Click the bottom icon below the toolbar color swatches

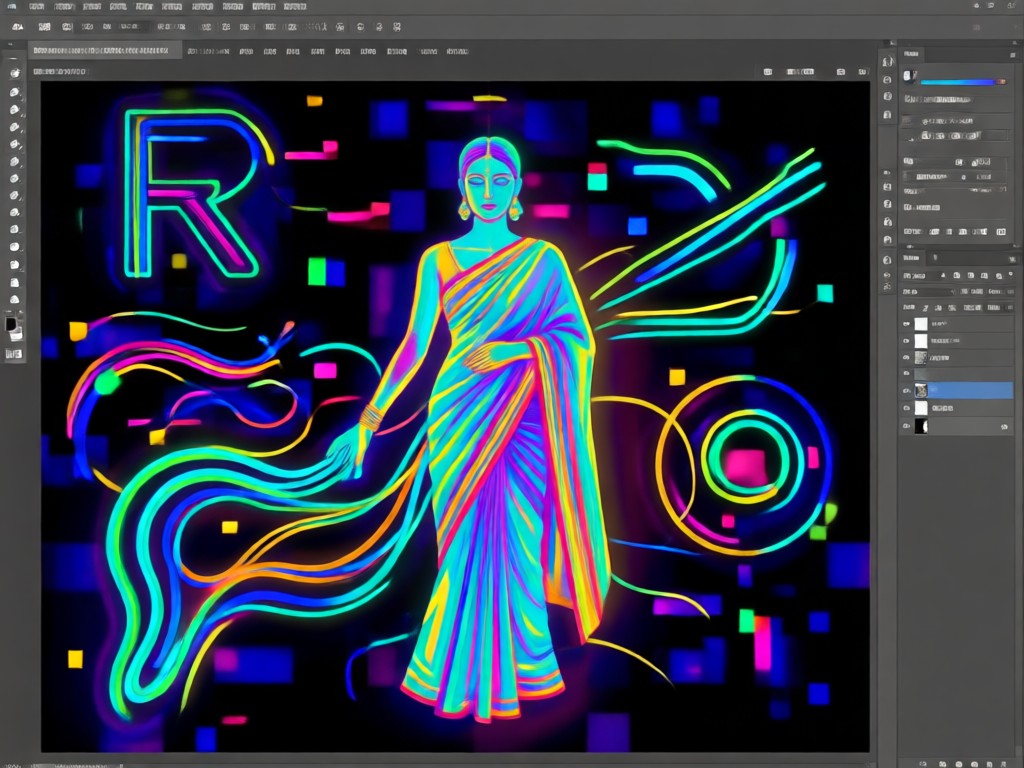(14, 354)
